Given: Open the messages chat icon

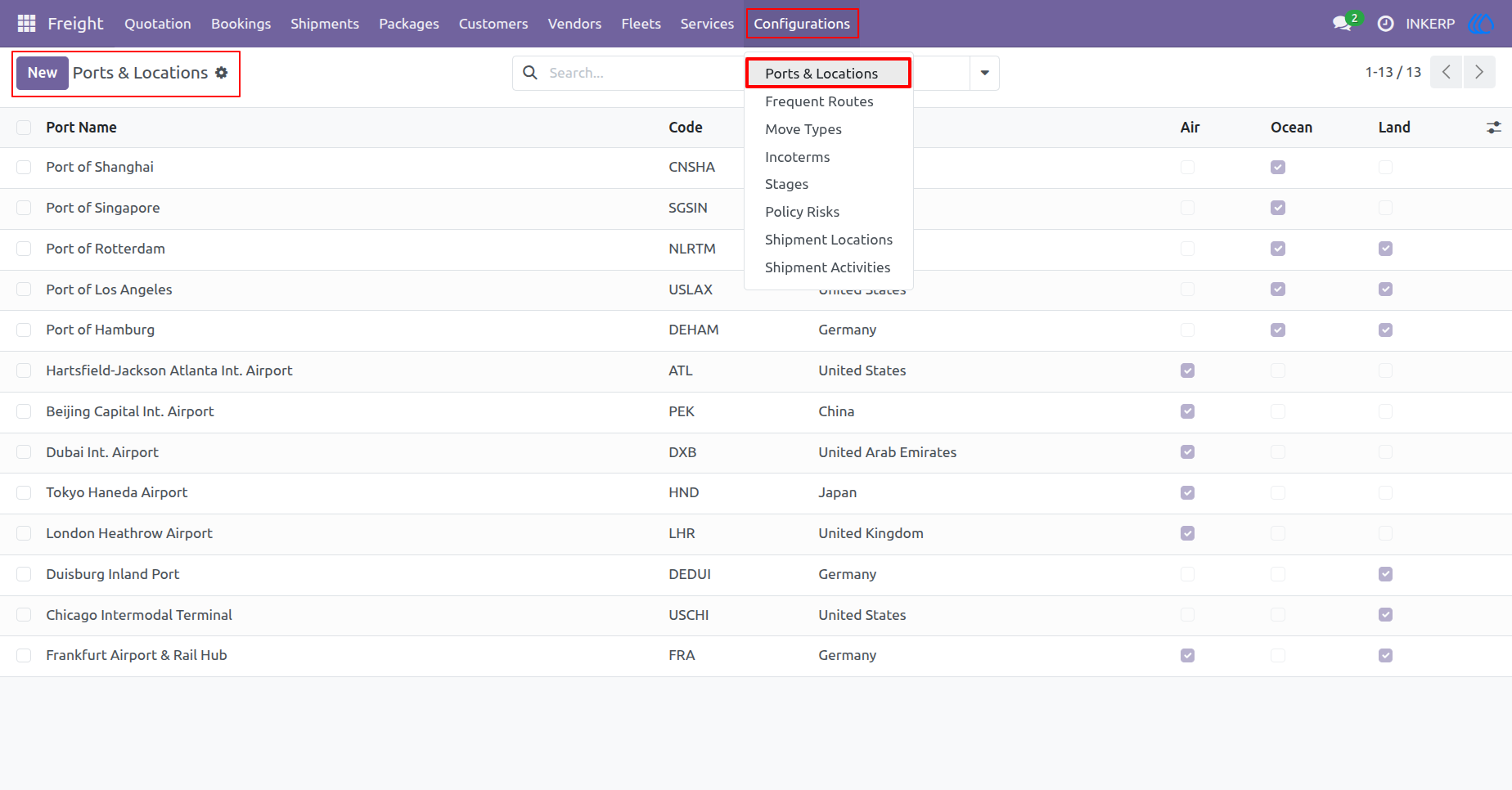Looking at the screenshot, I should coord(1342,24).
